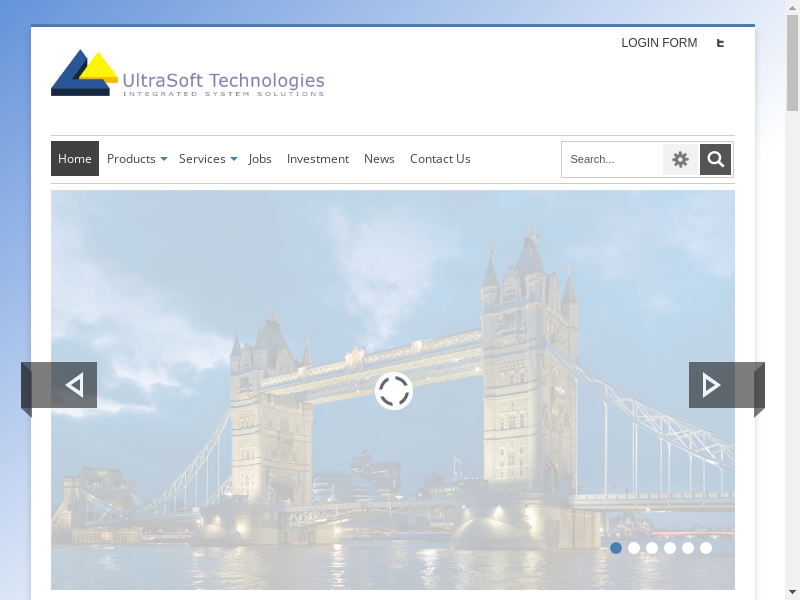Open the Twitter icon link
Image resolution: width=800 pixels, height=600 pixels.
click(x=720, y=43)
